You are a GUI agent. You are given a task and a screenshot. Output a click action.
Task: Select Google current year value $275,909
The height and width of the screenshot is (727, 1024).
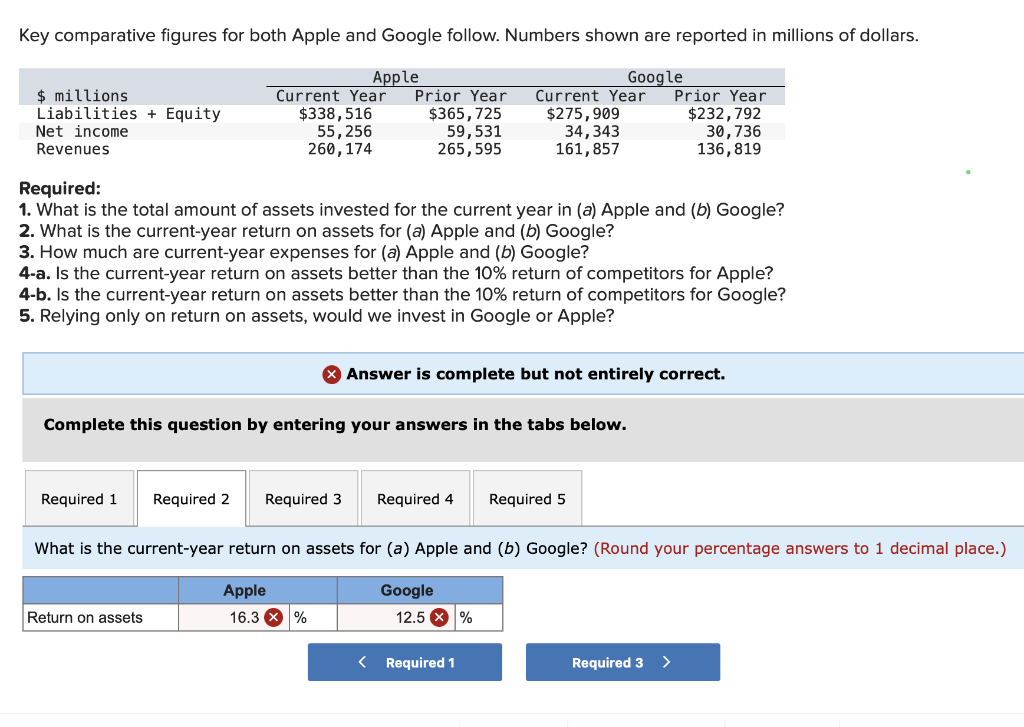pyautogui.click(x=583, y=114)
